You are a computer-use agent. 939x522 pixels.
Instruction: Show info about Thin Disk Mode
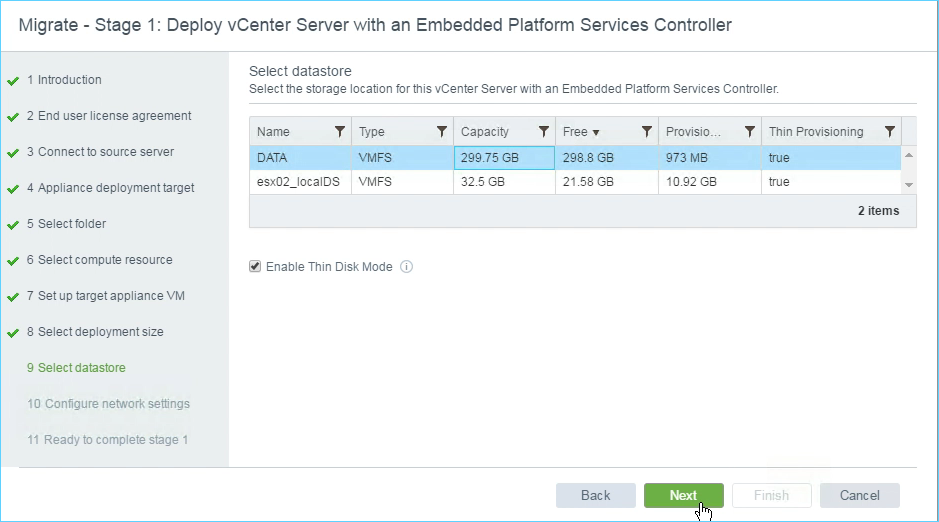pyautogui.click(x=407, y=267)
